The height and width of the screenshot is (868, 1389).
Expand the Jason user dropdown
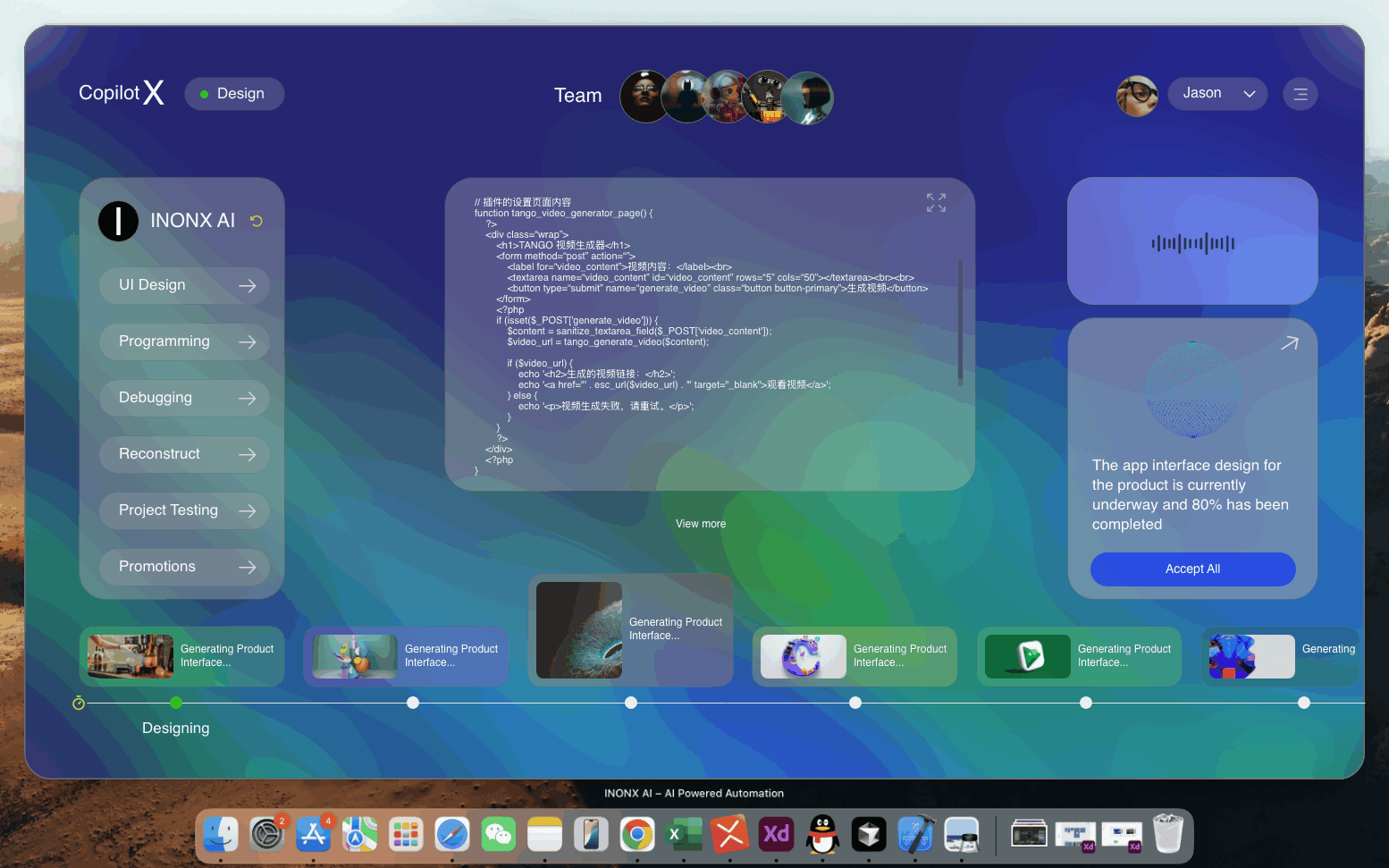click(1217, 94)
